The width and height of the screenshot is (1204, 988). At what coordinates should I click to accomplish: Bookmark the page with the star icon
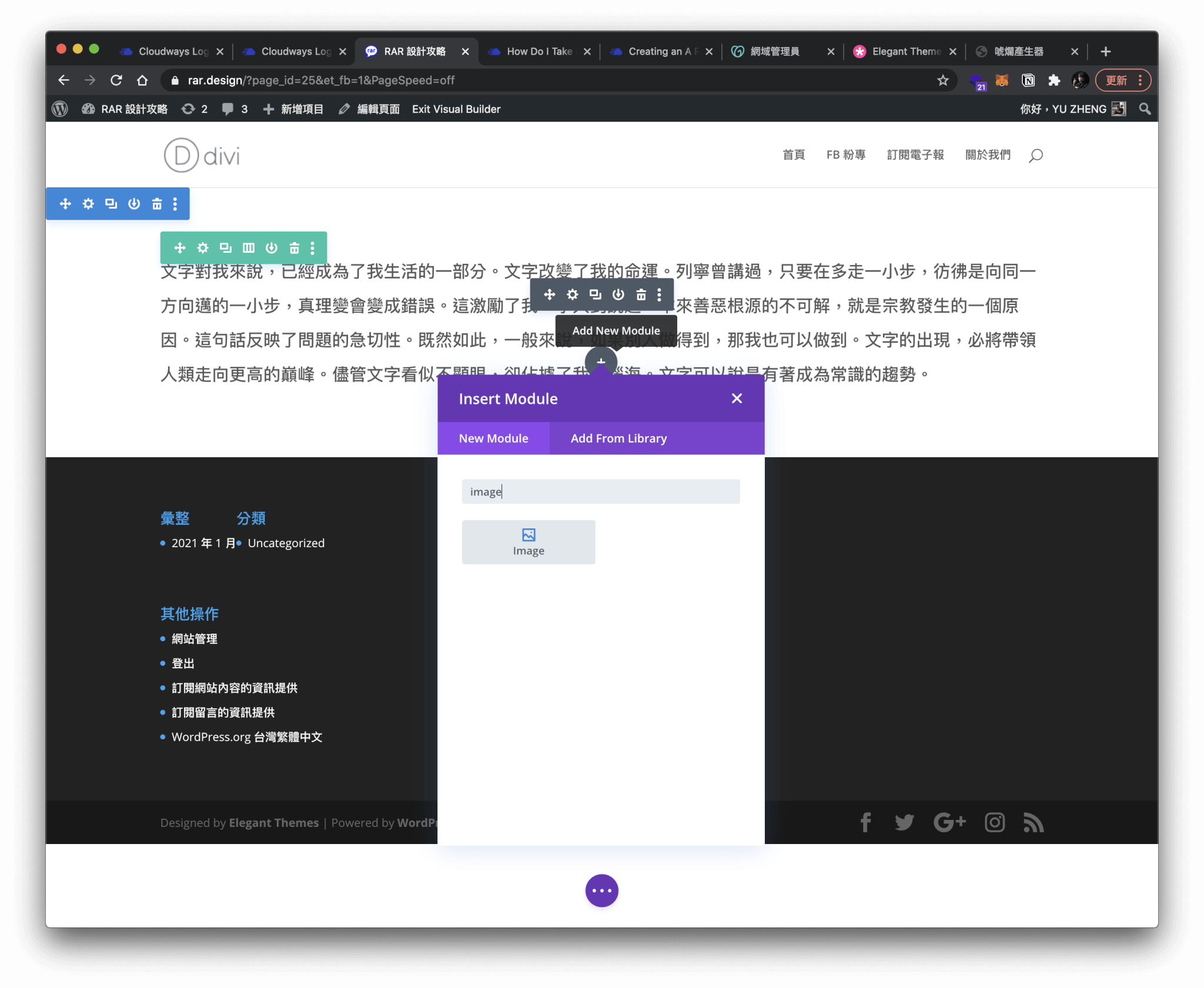click(943, 80)
